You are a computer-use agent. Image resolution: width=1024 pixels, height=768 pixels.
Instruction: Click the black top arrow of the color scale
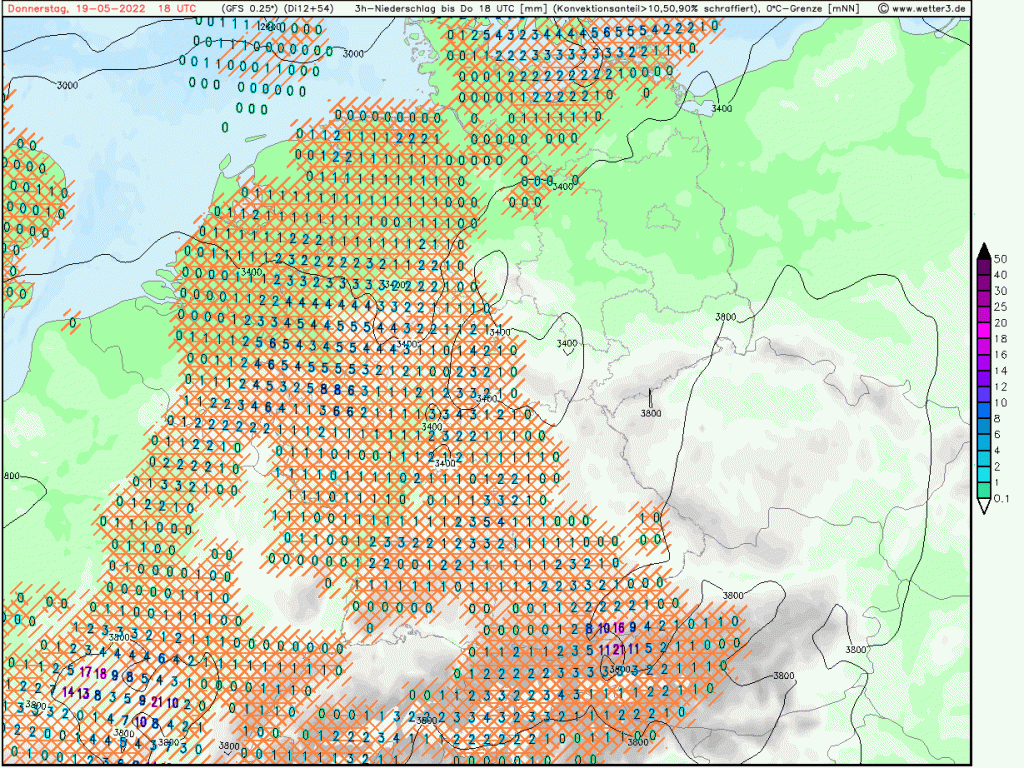984,250
